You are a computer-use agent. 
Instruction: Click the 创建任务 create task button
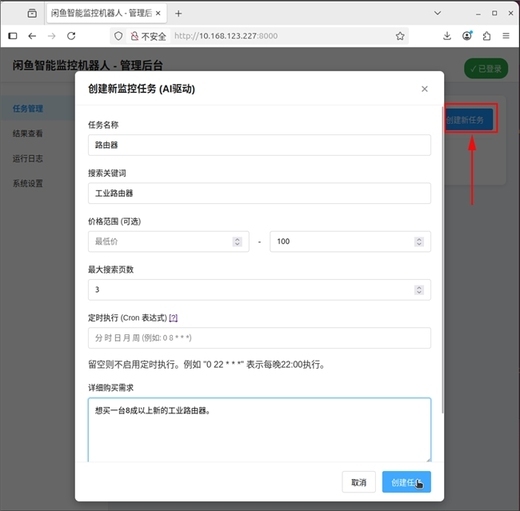(x=406, y=482)
